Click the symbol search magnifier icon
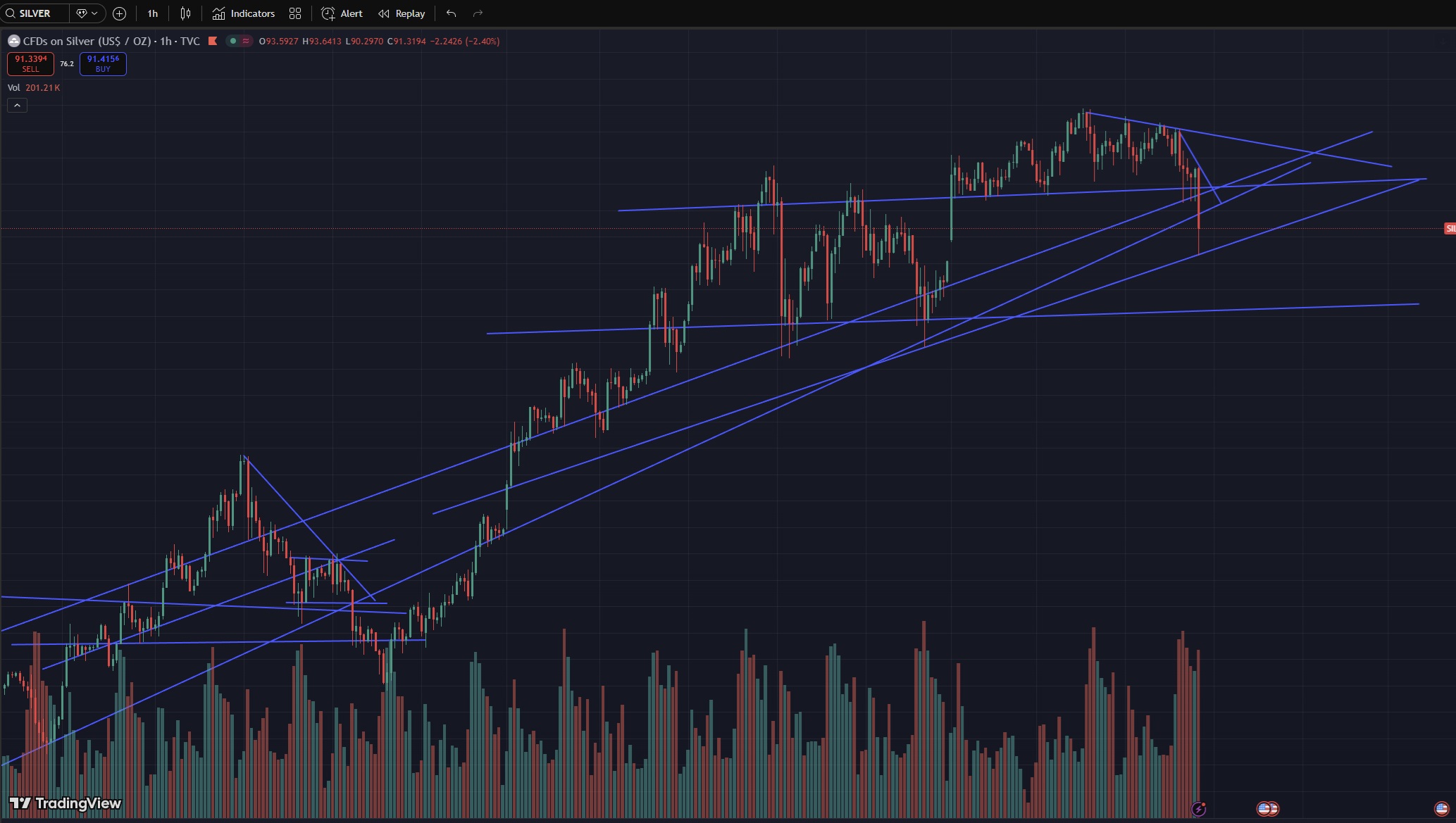This screenshot has height=823, width=1456. [x=10, y=13]
